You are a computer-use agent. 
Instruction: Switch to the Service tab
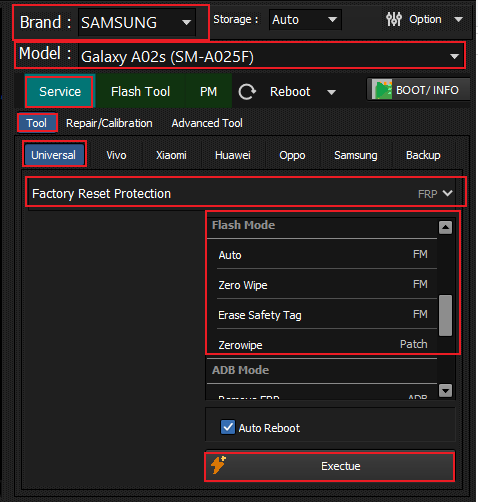[x=60, y=91]
